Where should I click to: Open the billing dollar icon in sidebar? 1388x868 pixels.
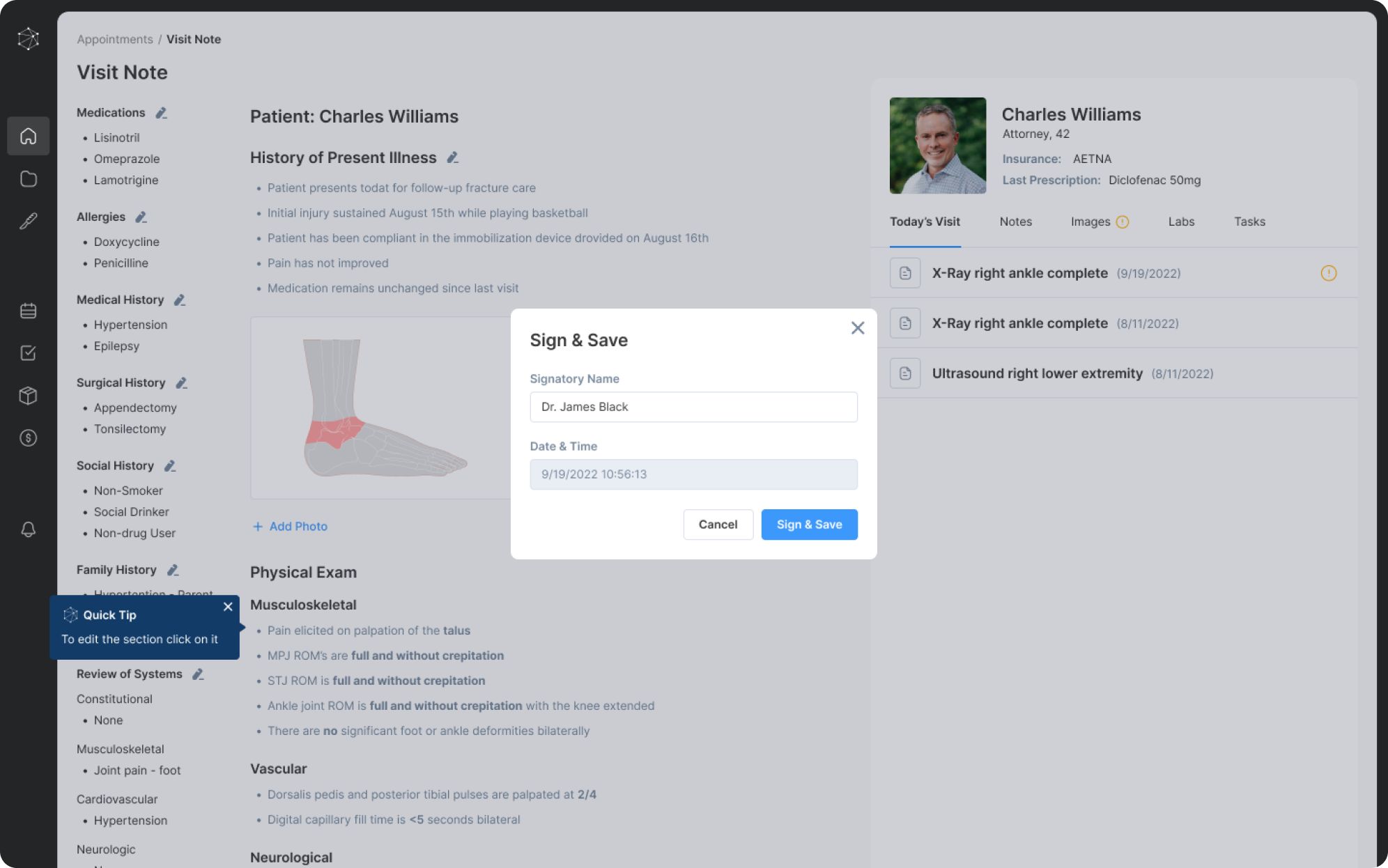[x=28, y=438]
